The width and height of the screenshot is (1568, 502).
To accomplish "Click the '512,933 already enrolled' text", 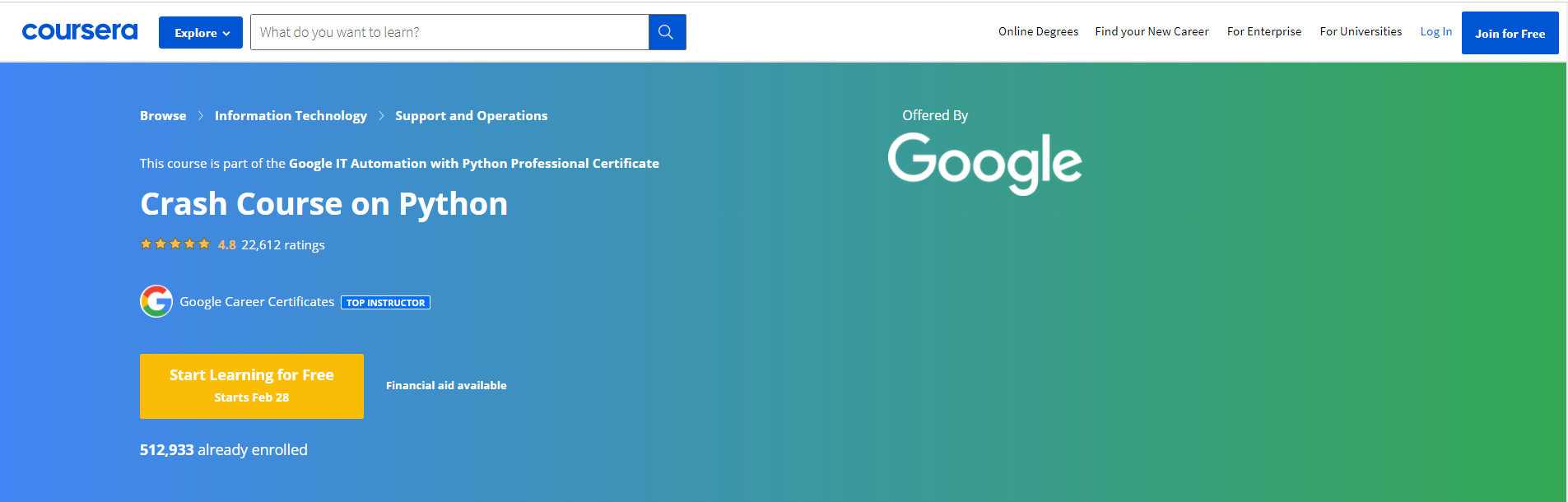I will tap(224, 450).
